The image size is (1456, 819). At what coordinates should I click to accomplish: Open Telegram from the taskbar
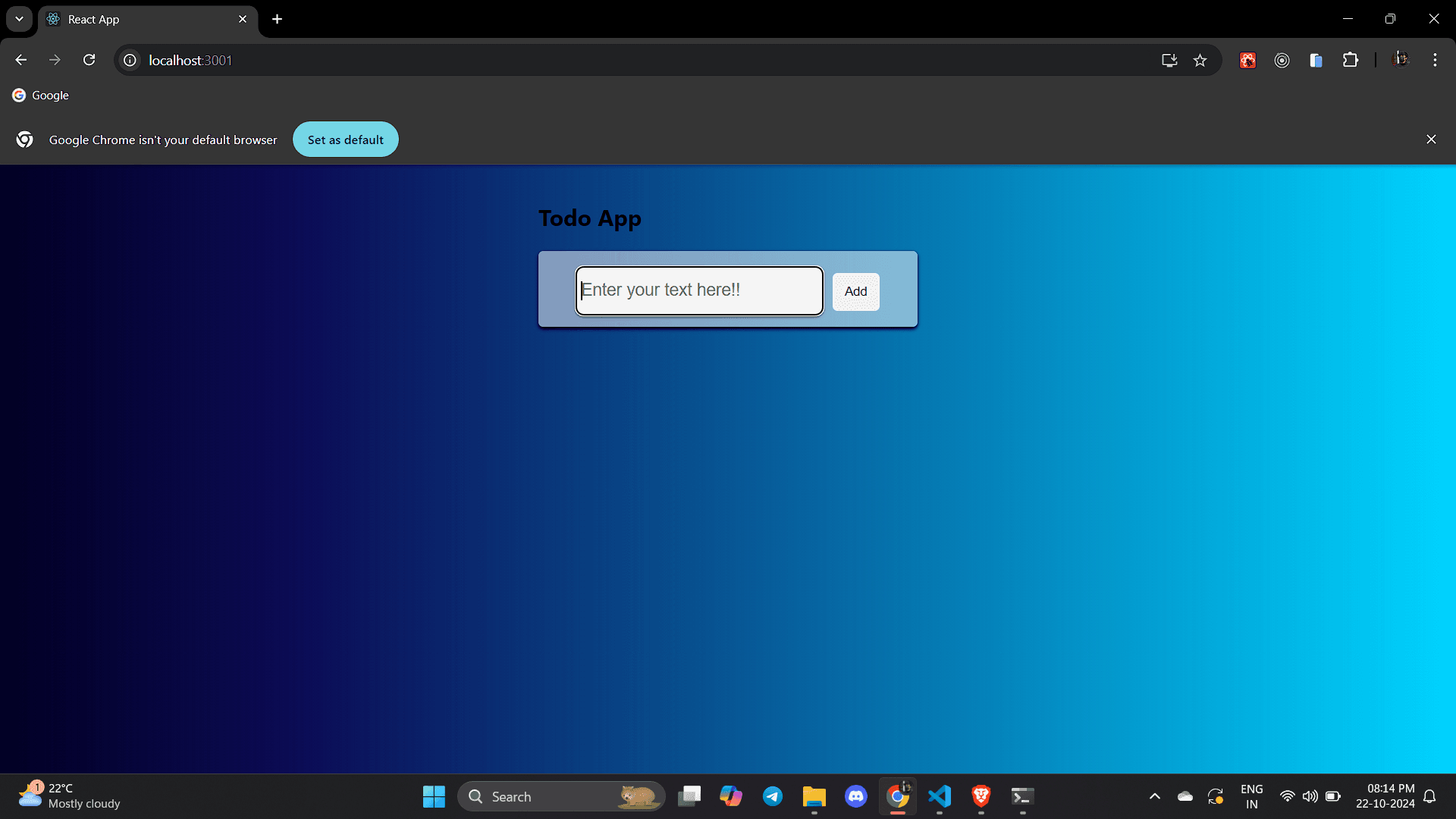pos(773,796)
